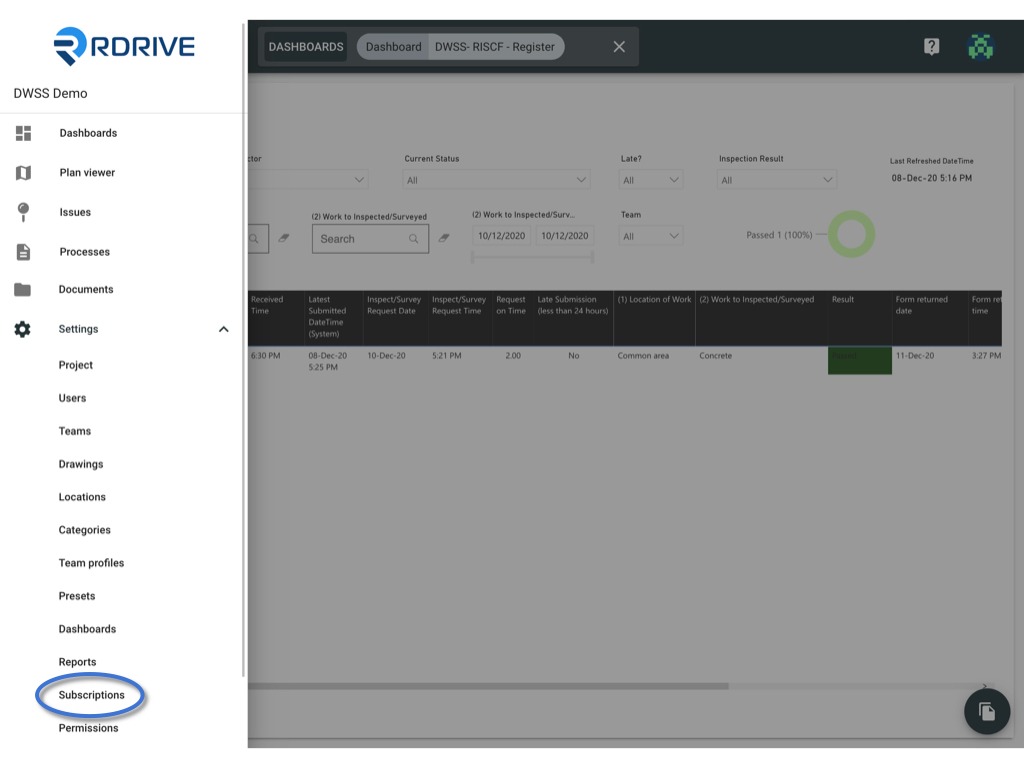Viewport: 1024px width, 768px height.
Task: Open the Inspection Result dropdown
Action: tap(776, 180)
